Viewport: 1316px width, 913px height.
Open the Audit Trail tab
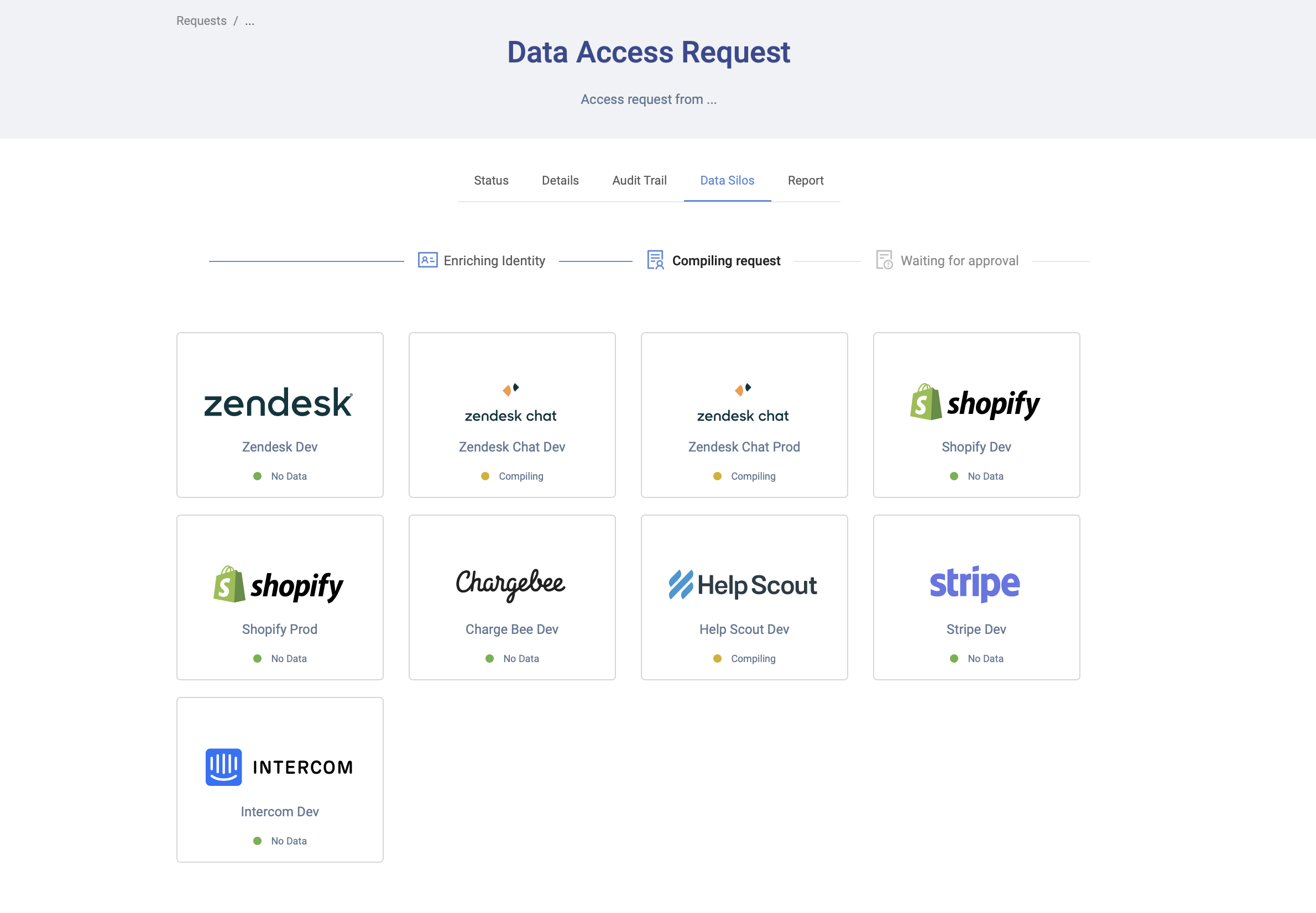[639, 181]
